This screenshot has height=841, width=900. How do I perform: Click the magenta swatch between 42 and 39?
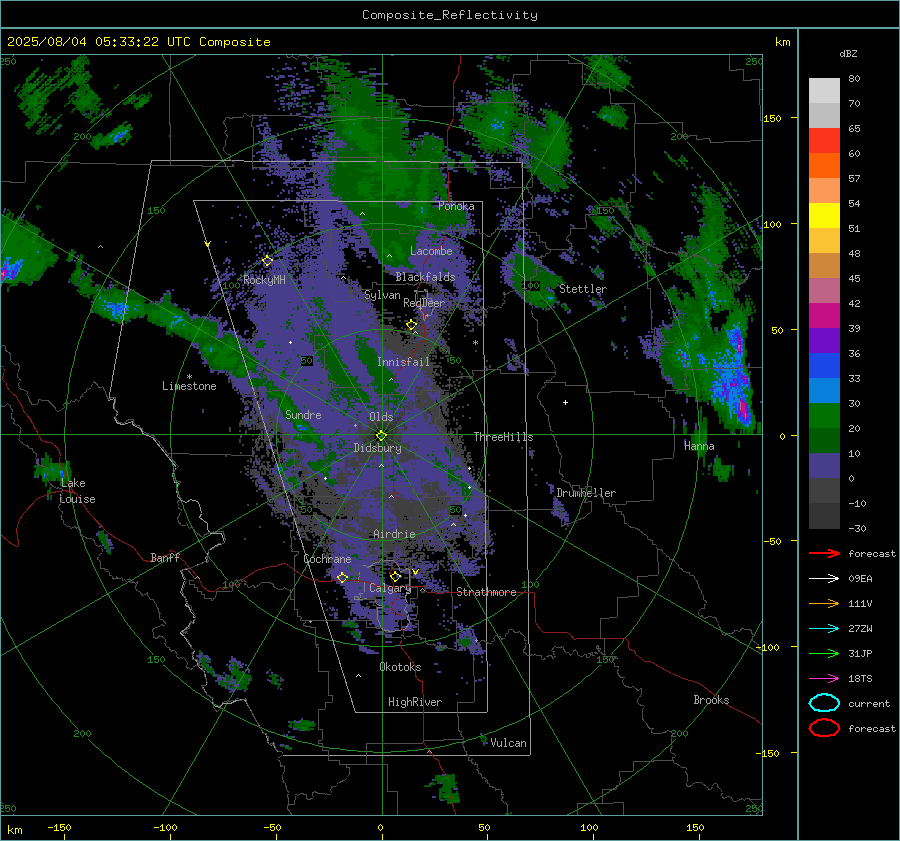pos(824,316)
